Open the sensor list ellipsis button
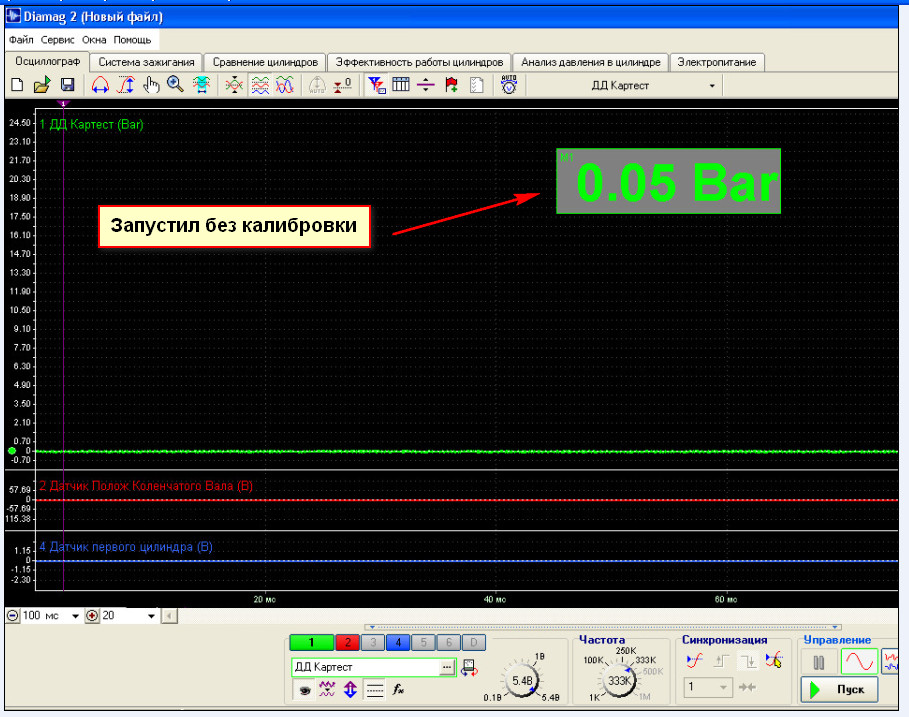The width and height of the screenshot is (909, 717). (446, 668)
